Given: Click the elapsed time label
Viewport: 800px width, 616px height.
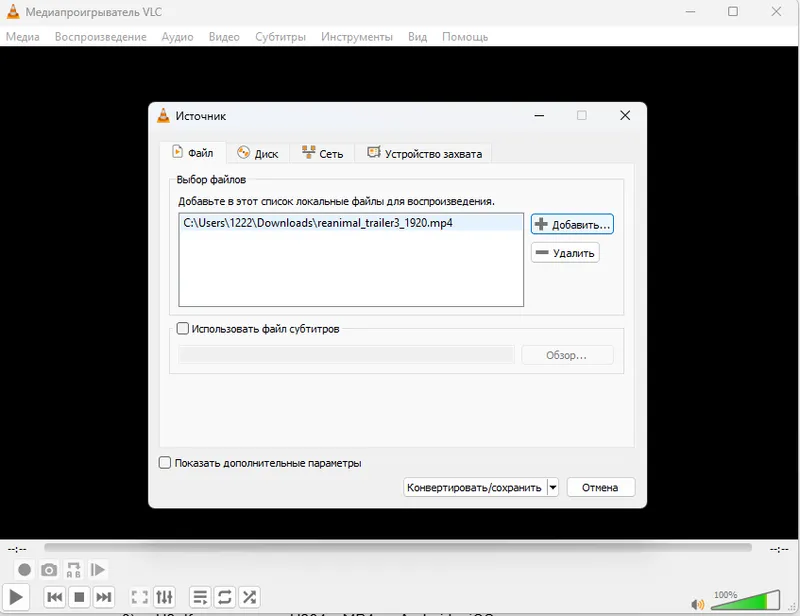Looking at the screenshot, I should tap(17, 549).
